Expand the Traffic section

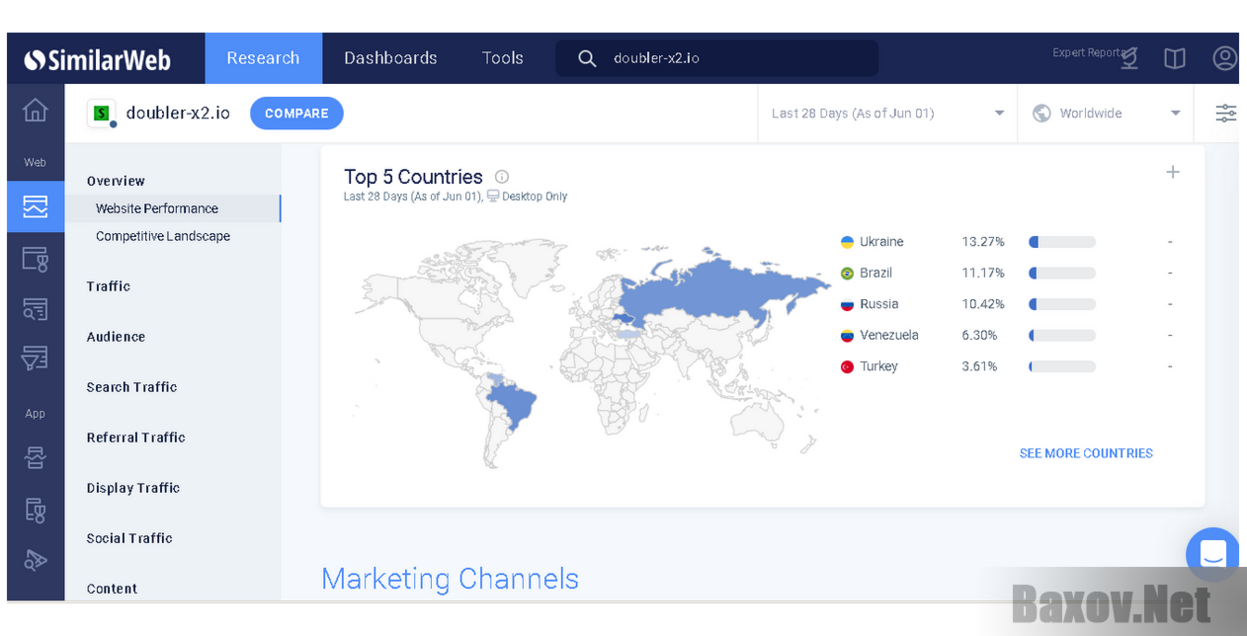[108, 286]
